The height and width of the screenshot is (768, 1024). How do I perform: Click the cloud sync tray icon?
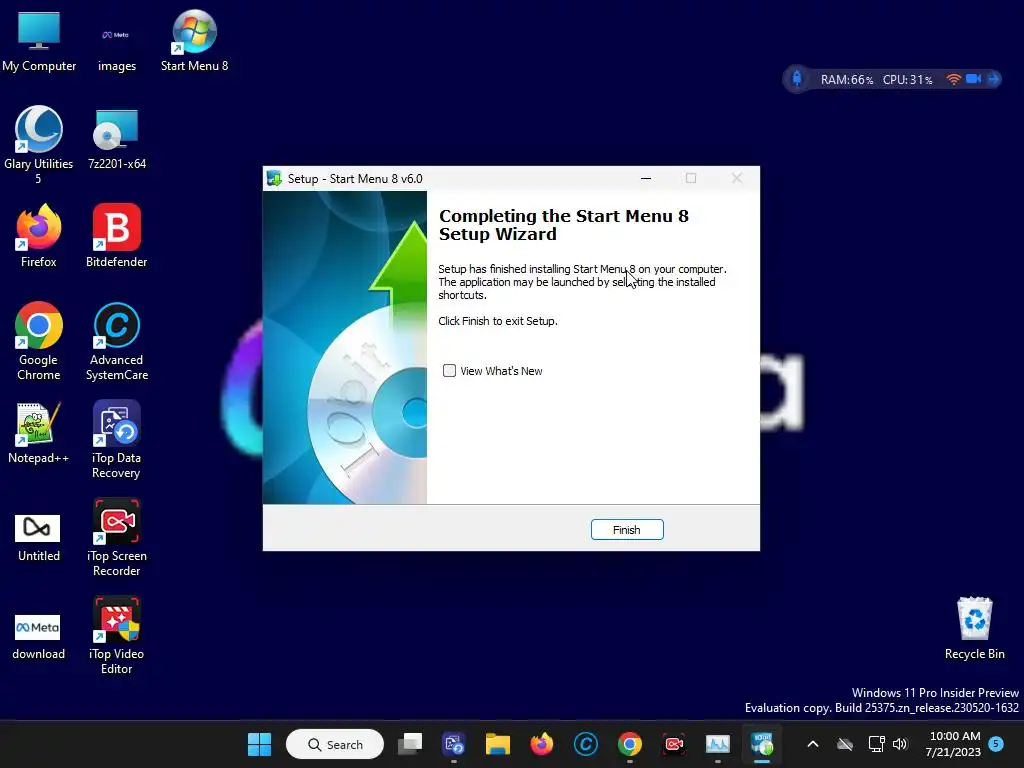[x=845, y=744]
